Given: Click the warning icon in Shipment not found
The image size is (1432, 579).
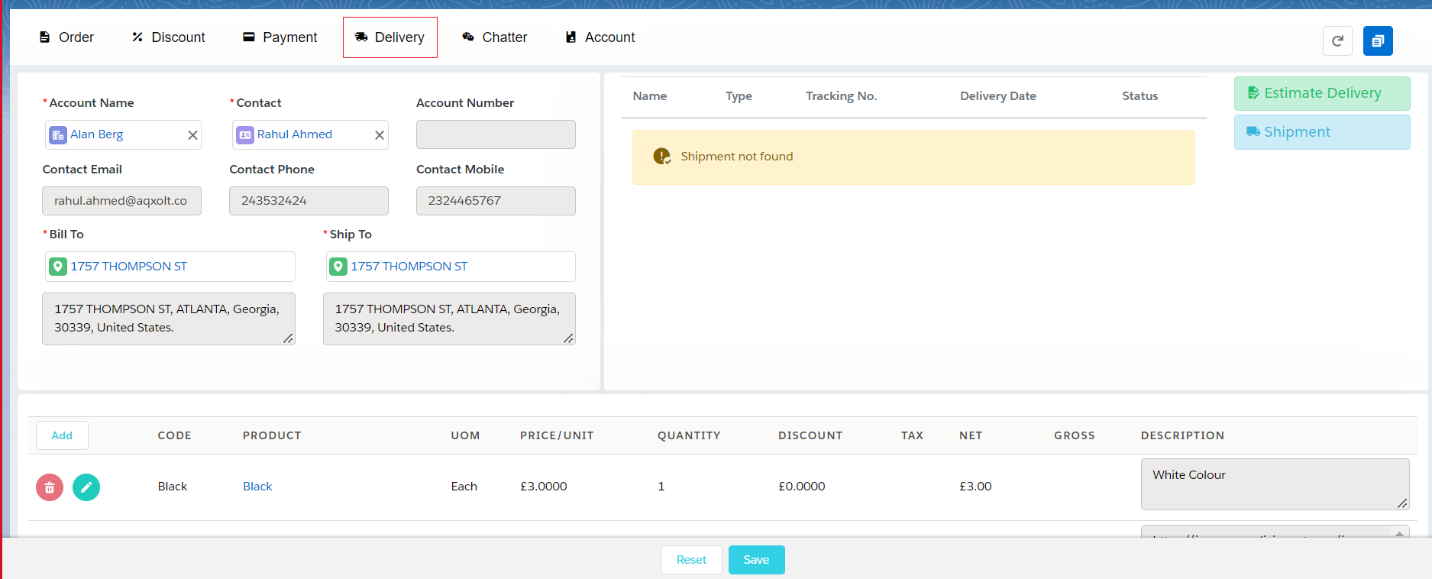Looking at the screenshot, I should pyautogui.click(x=662, y=156).
